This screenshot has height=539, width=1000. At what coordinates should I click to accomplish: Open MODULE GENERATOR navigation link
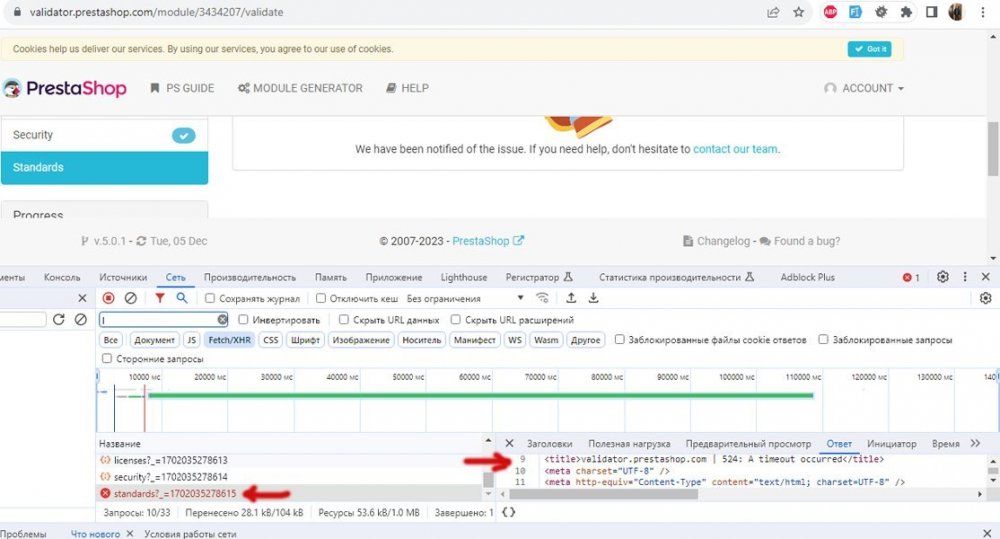300,88
